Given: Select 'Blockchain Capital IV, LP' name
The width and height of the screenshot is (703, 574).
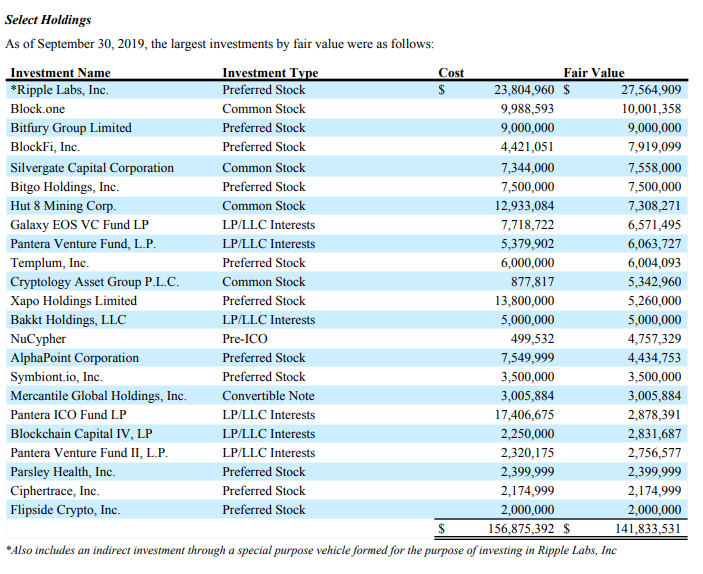Looking at the screenshot, I should coord(81,434).
